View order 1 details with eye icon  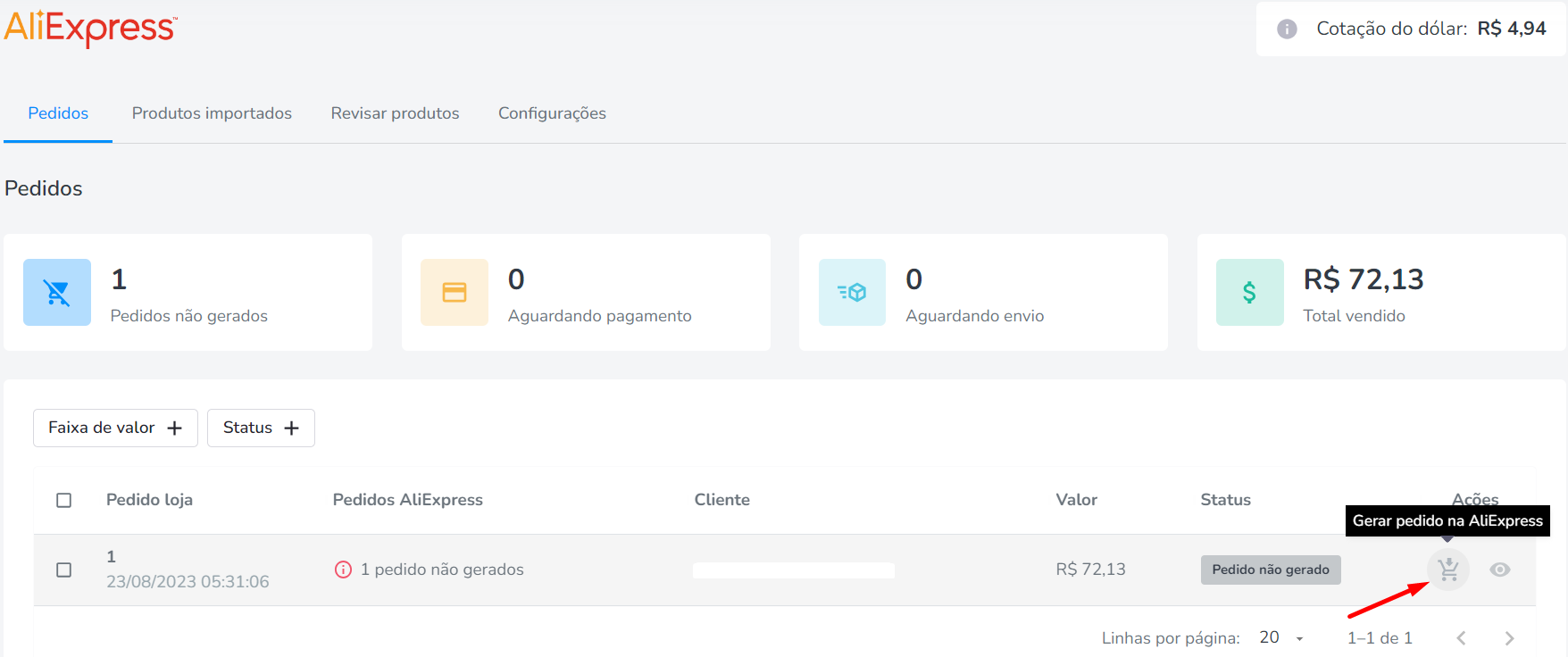click(1500, 570)
